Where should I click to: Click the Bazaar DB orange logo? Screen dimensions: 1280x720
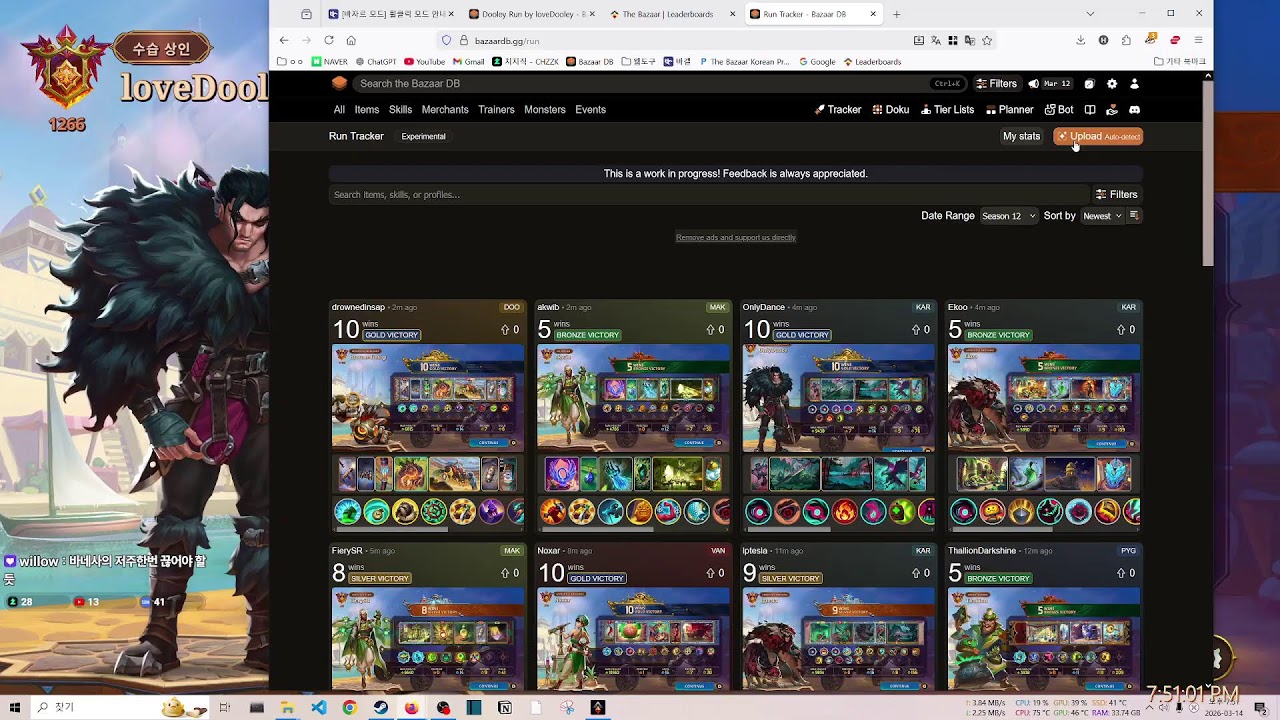339,84
